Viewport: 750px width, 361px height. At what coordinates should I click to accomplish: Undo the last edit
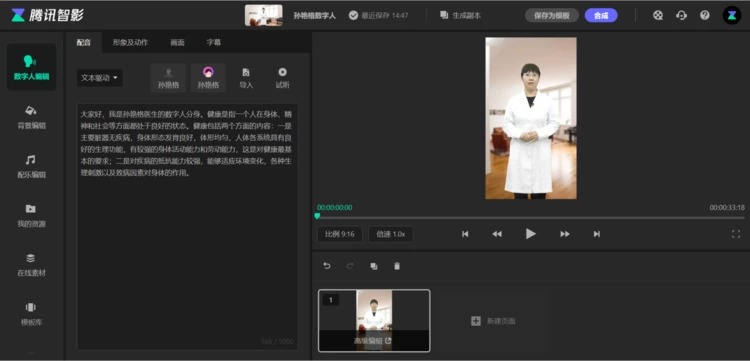327,266
